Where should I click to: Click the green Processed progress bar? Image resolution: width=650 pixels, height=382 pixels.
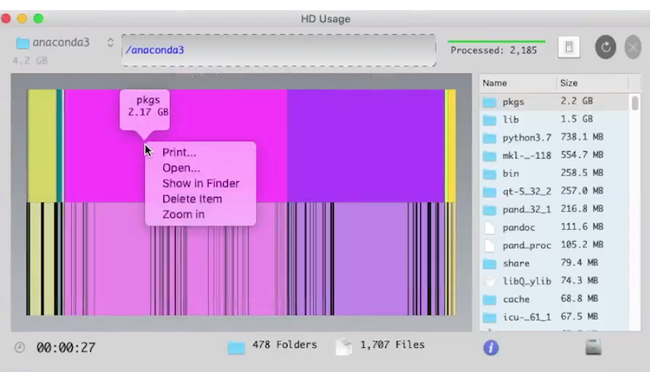point(496,41)
